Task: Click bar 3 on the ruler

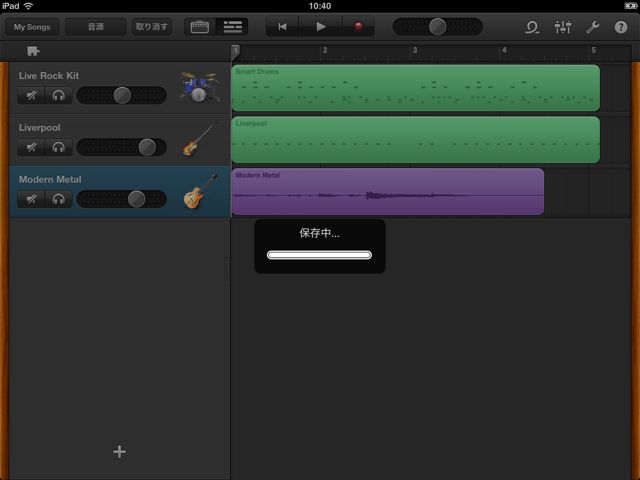Action: point(415,50)
